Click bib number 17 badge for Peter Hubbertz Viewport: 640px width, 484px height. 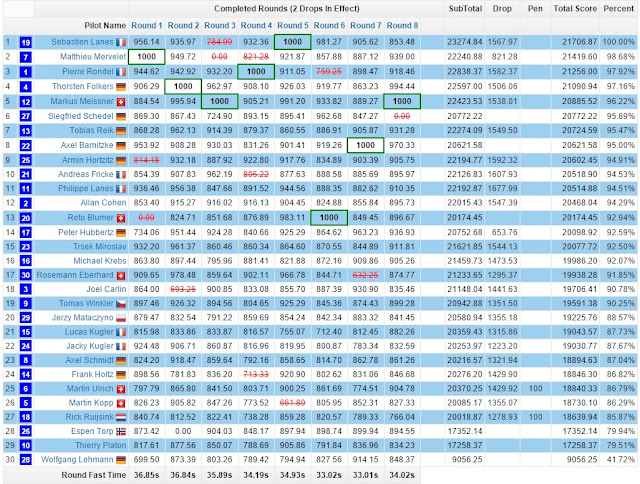pos(26,232)
